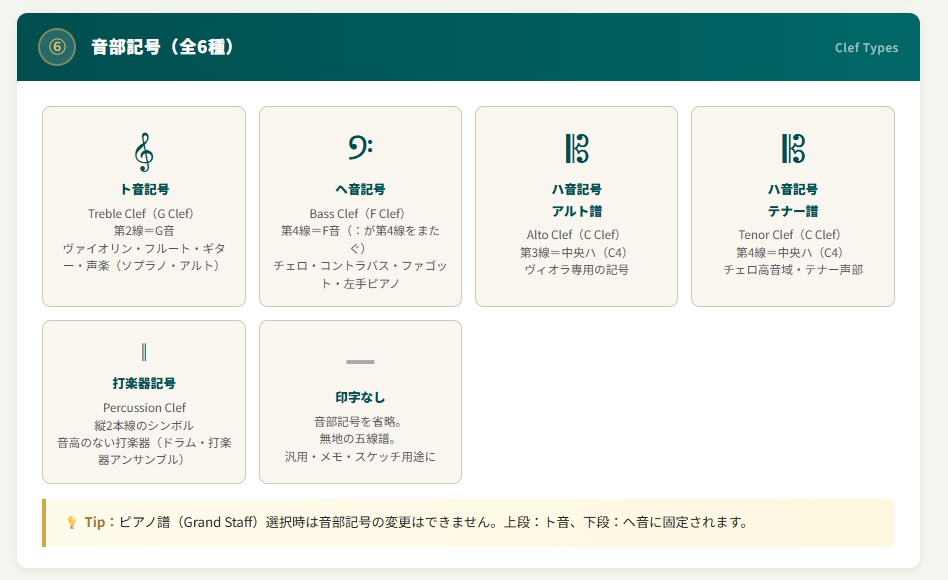The height and width of the screenshot is (580, 948).
Task: Click the テナー譜 heading text
Action: pyautogui.click(x=793, y=211)
